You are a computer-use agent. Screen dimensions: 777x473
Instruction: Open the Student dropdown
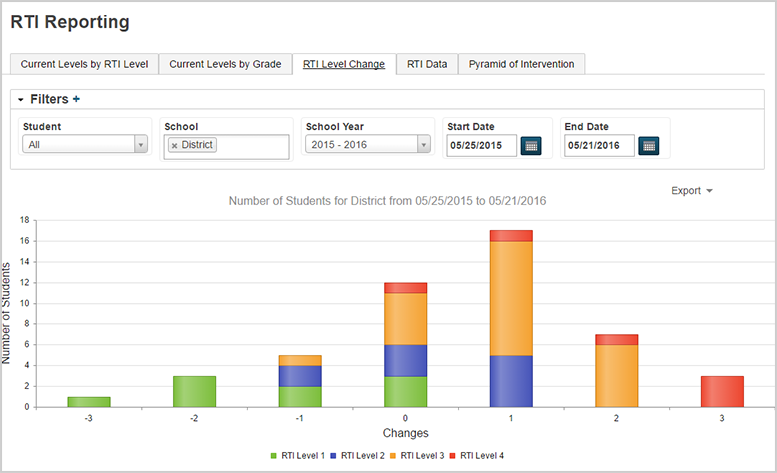coord(85,145)
